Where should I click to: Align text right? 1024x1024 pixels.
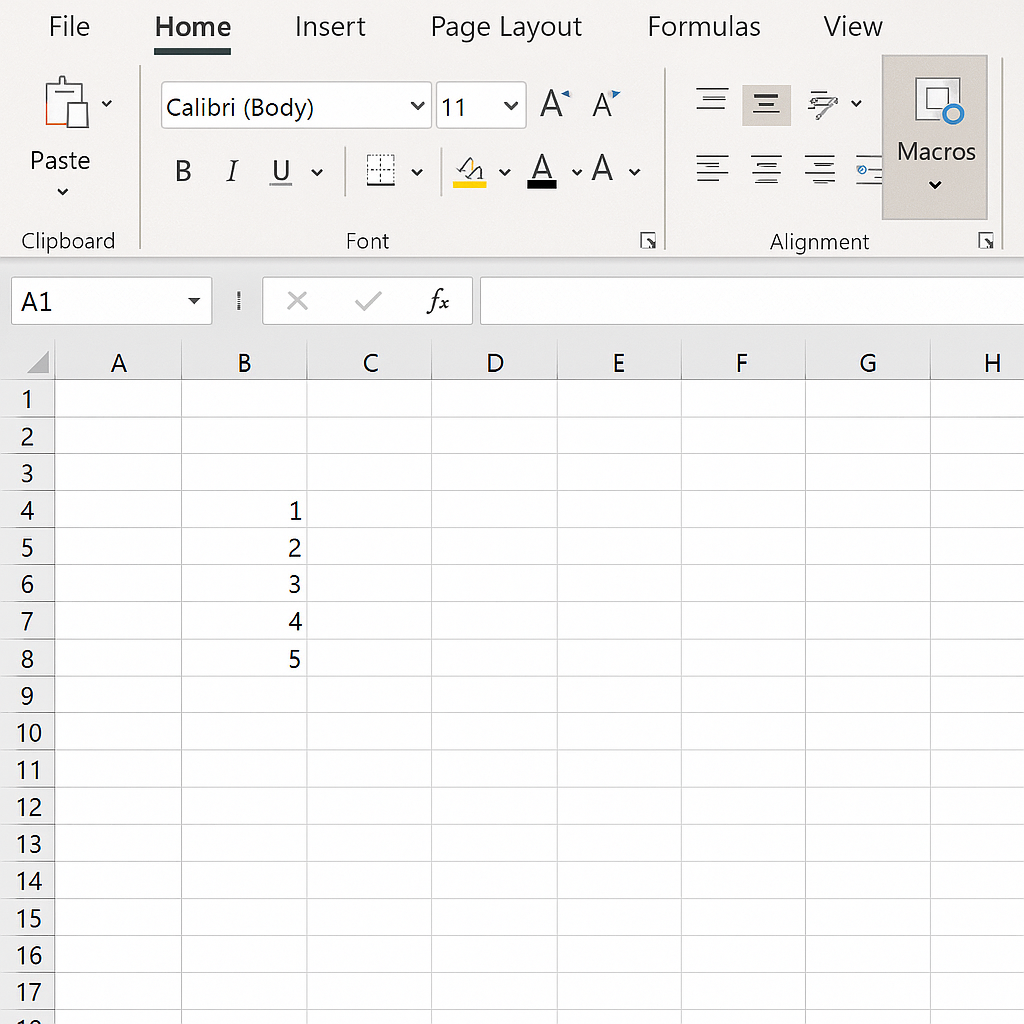click(820, 168)
